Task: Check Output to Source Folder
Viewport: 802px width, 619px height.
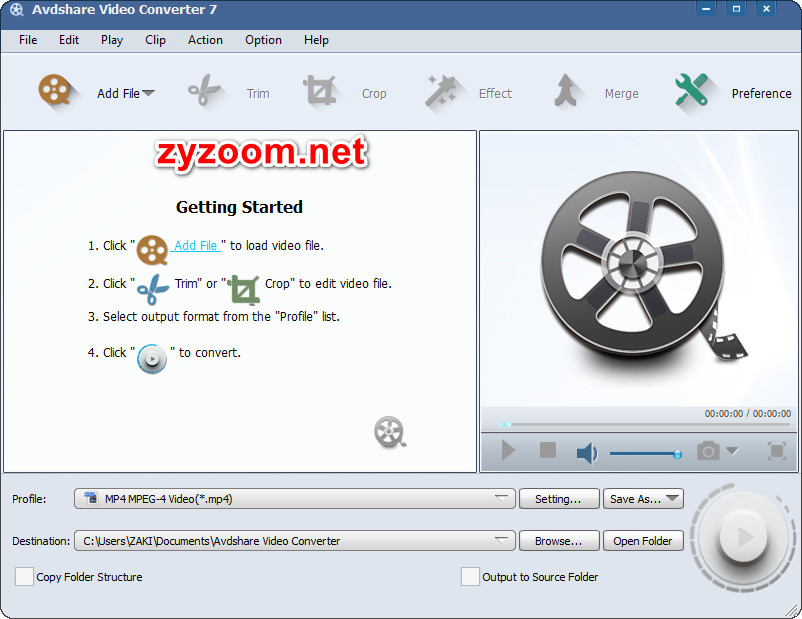Action: pyautogui.click(x=470, y=577)
